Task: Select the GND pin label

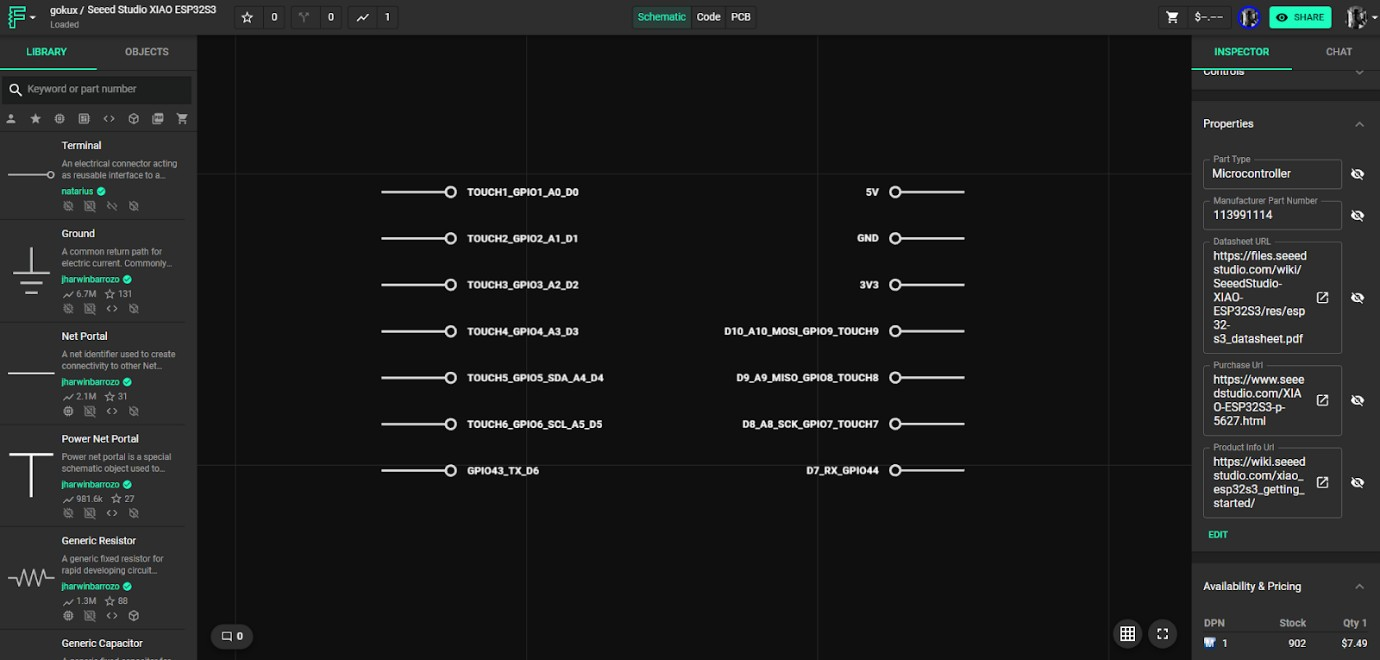Action: coord(868,238)
